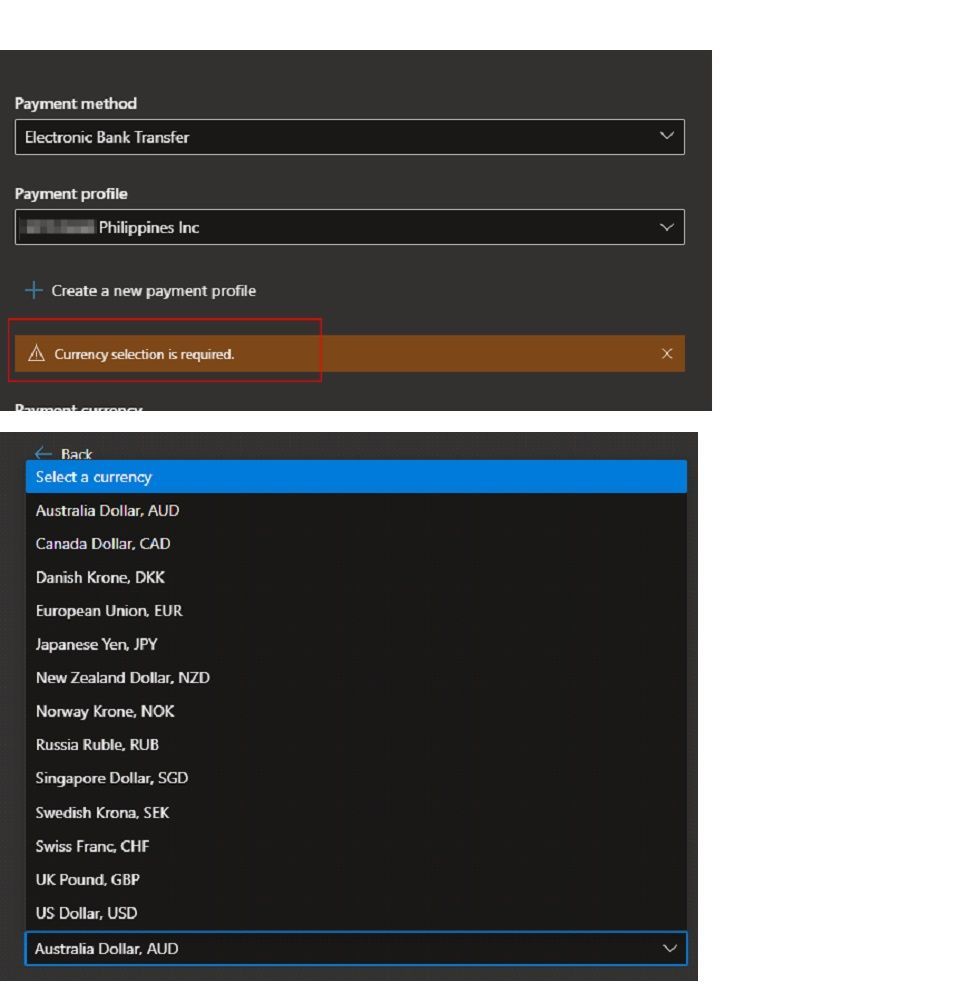Screen dimensions: 968x1004
Task: Select Russia Ruble, RUB option
Action: (x=356, y=745)
